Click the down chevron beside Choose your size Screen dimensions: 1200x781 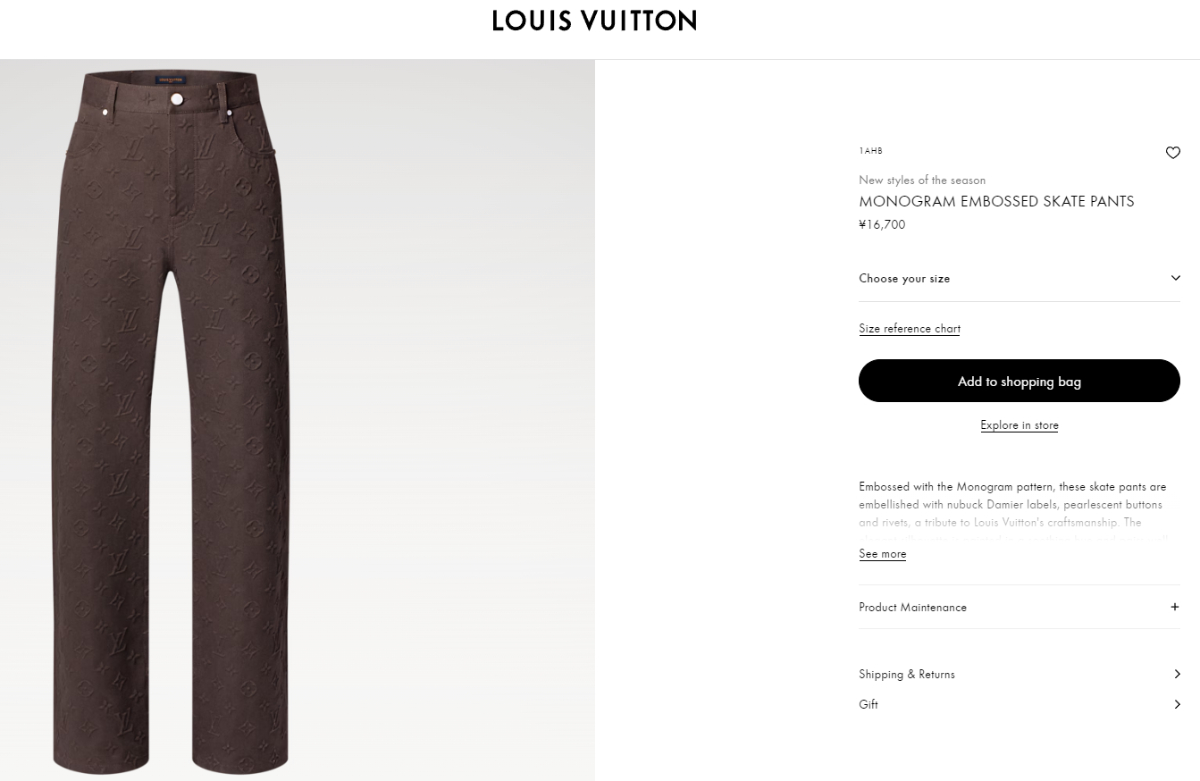coord(1175,278)
